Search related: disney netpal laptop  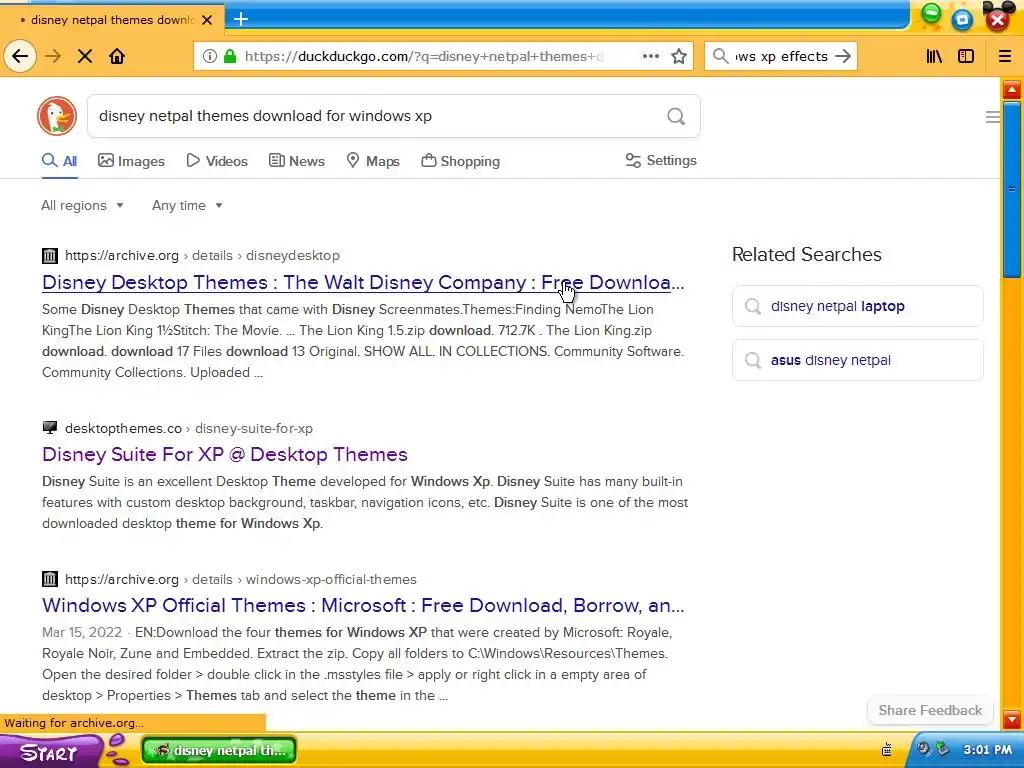pos(857,306)
